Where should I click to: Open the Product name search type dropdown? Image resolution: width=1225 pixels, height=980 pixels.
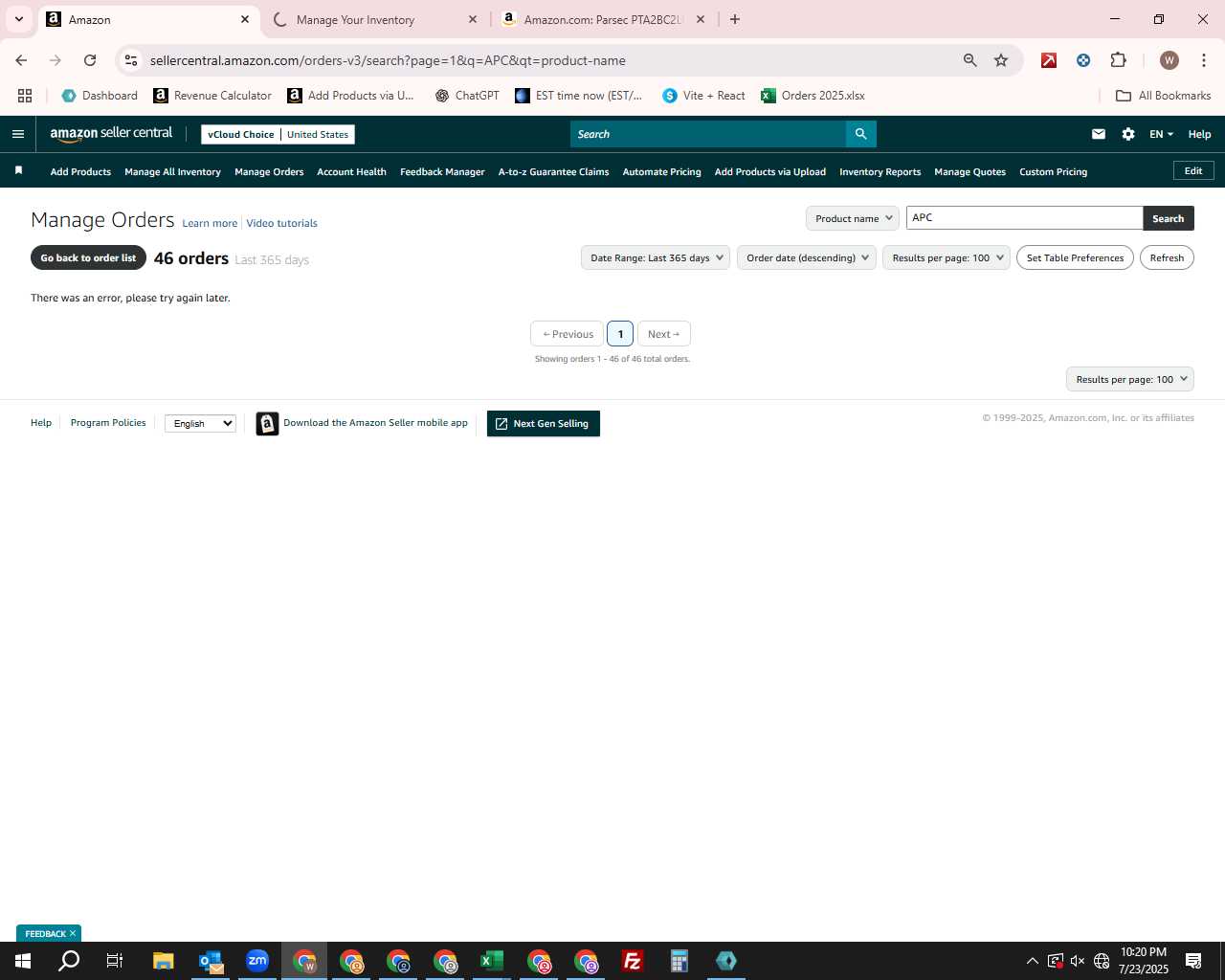coord(852,218)
